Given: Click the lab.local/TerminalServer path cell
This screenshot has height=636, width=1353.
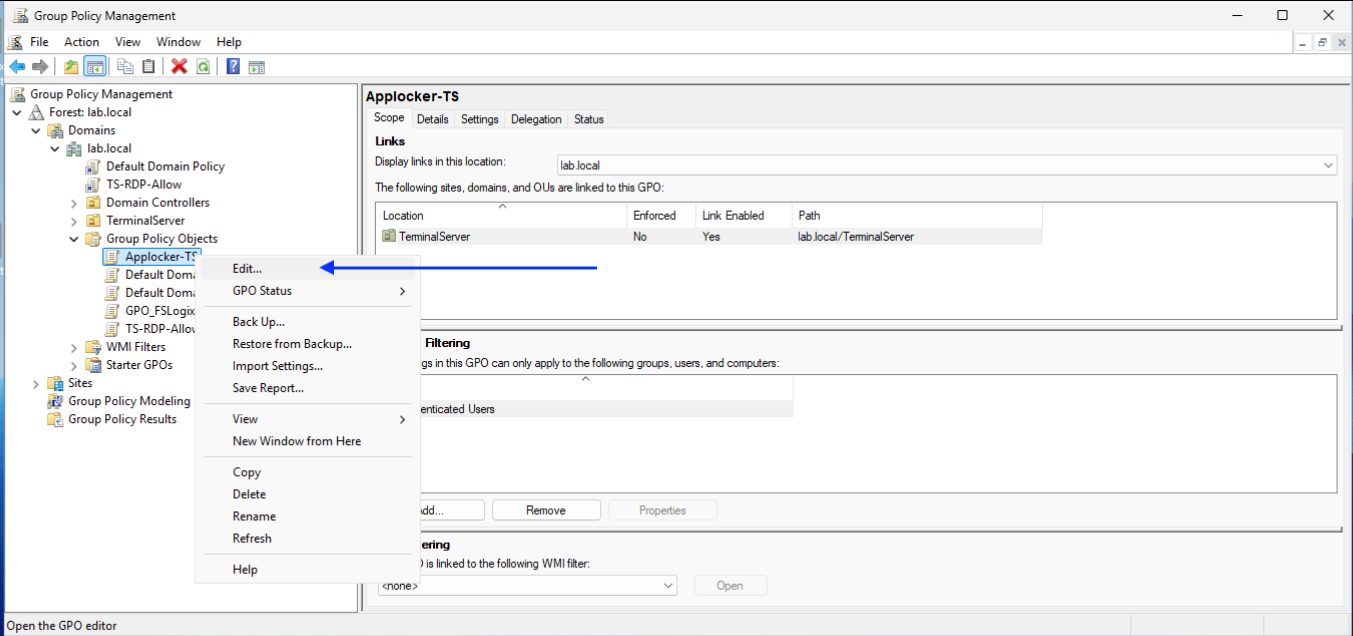Looking at the screenshot, I should [856, 237].
